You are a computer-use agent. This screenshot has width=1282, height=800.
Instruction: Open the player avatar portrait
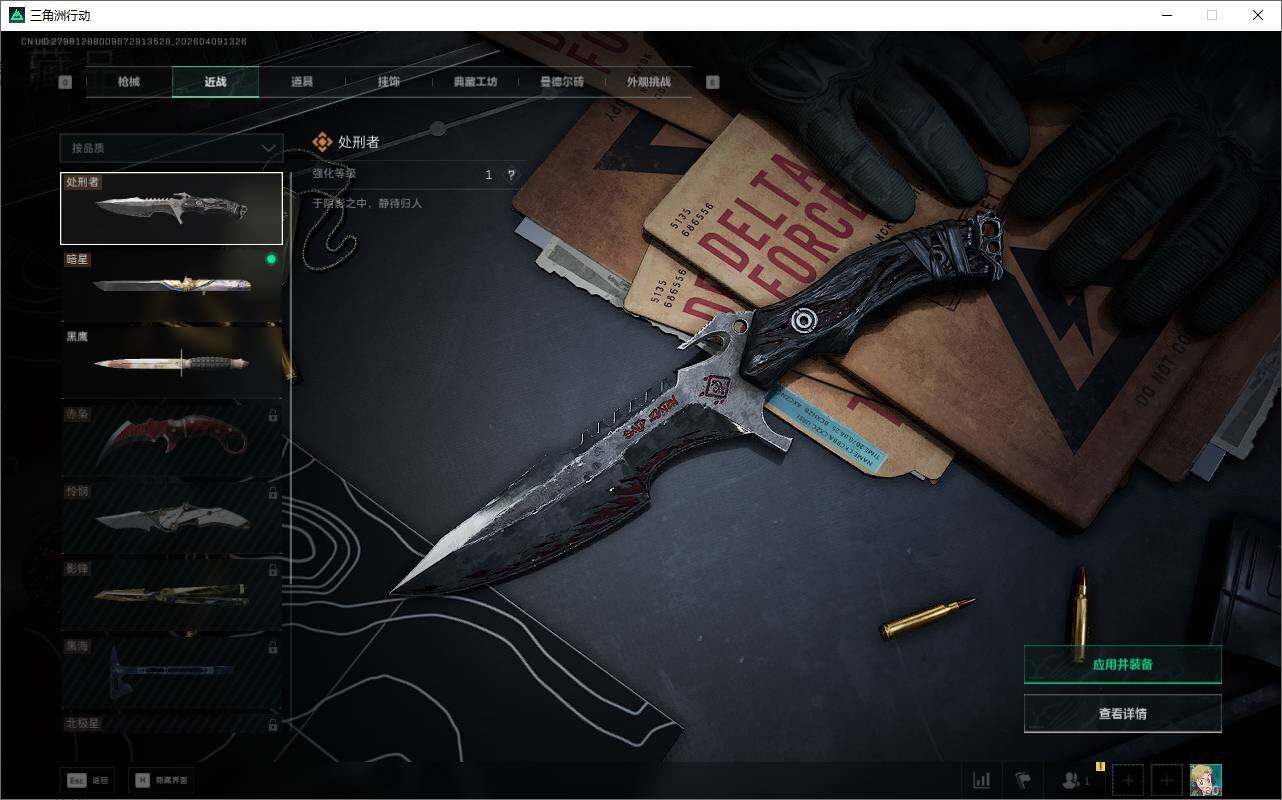1205,780
